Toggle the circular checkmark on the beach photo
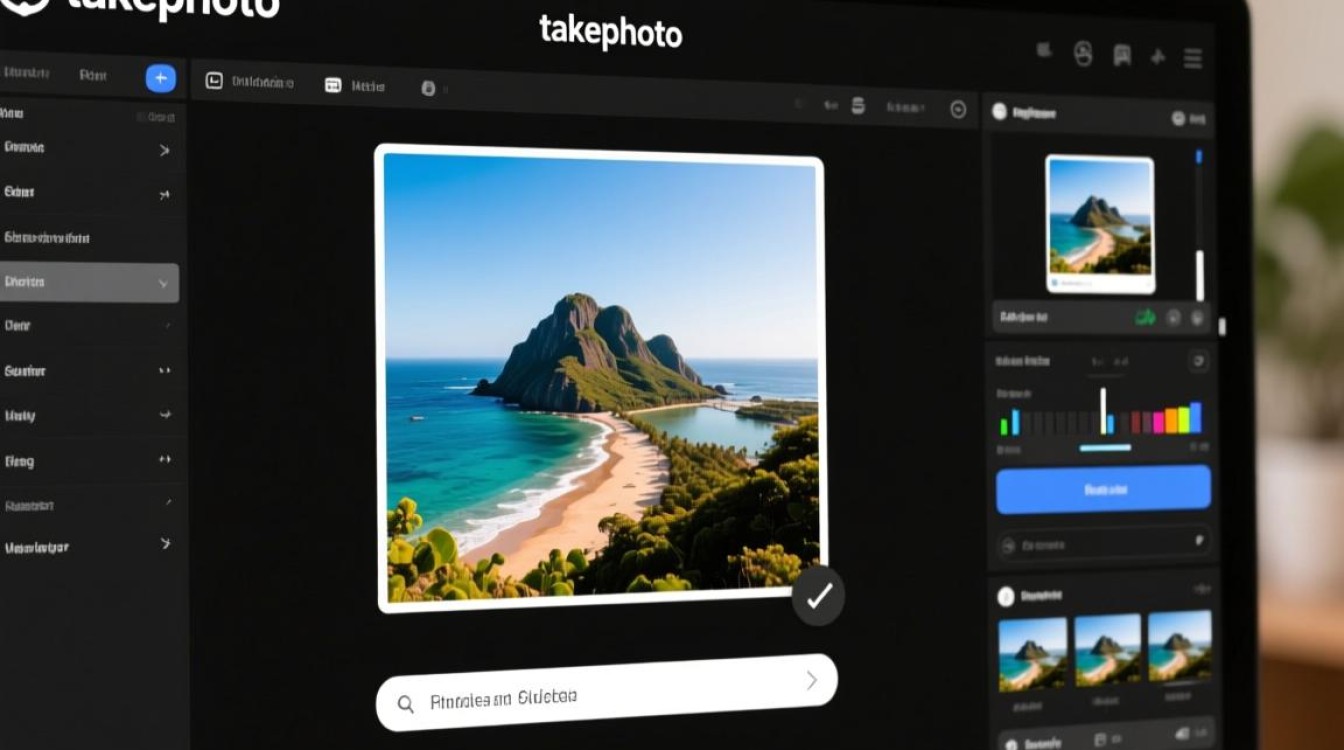Screen dimensions: 1344x750 [818, 595]
